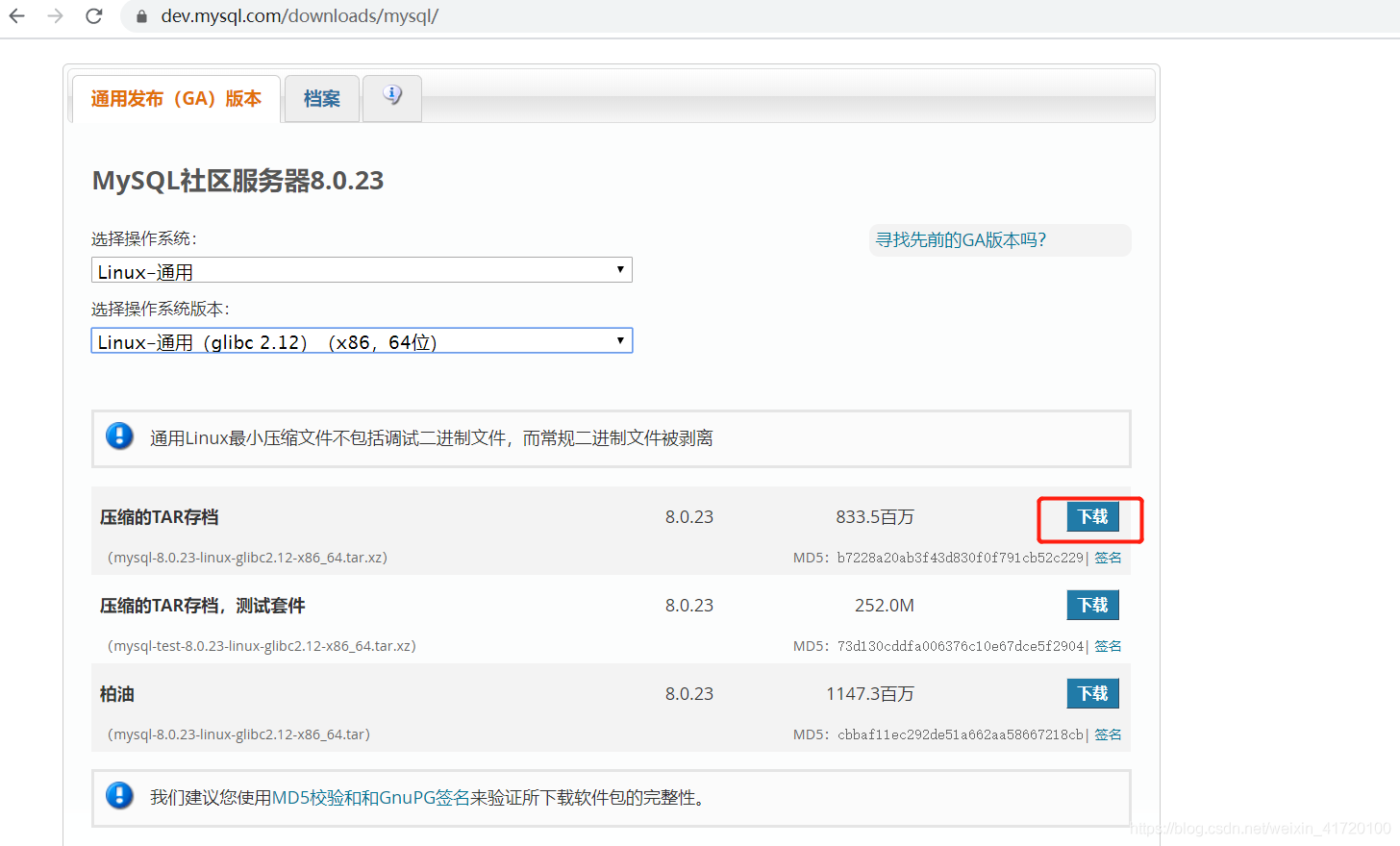Go back to the previous page
The width and height of the screenshot is (1400, 846).
[x=17, y=16]
